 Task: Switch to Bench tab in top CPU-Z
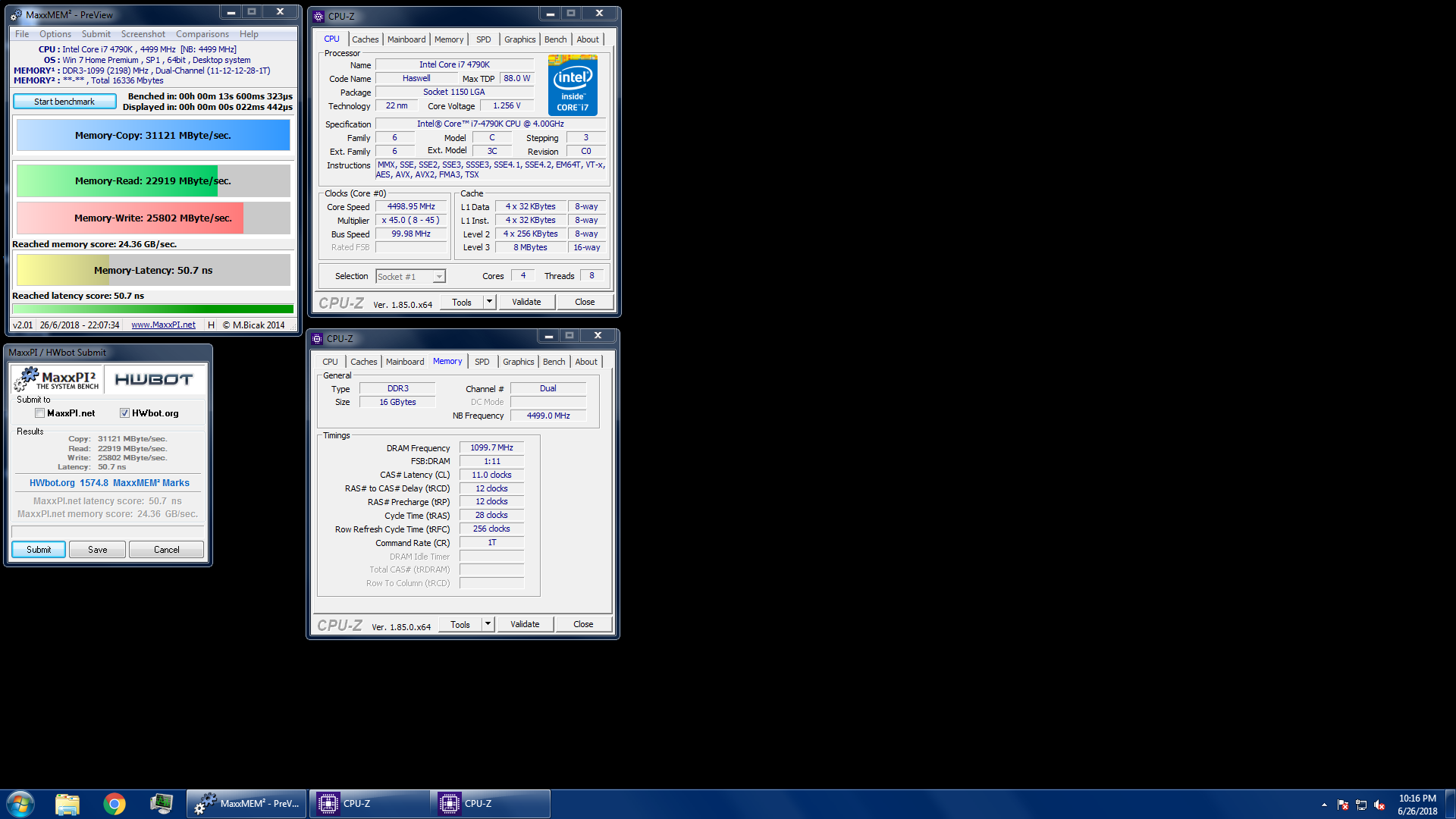click(x=555, y=39)
